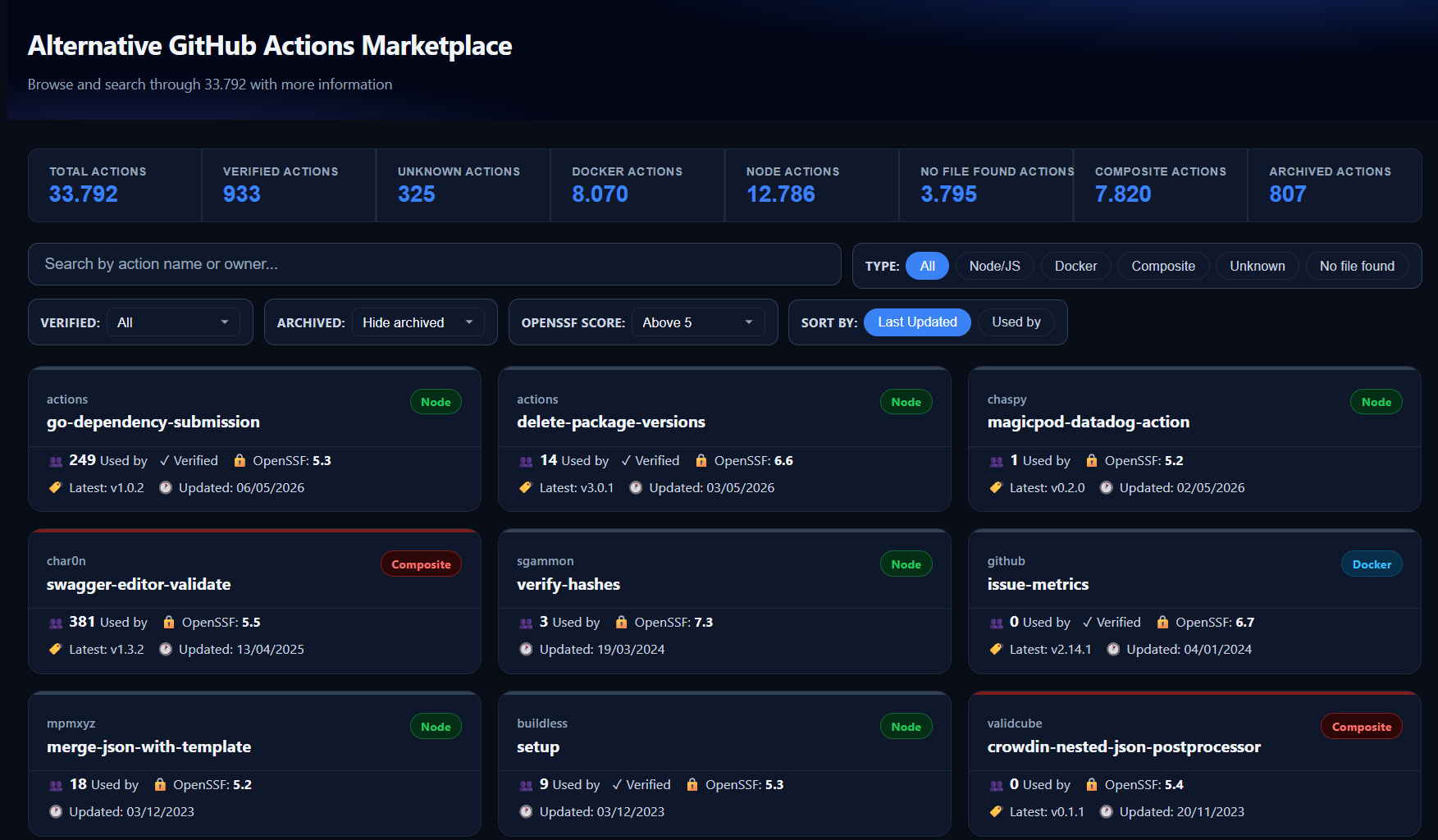Click the Unknown Actions stat 325
Screen dimensions: 1438x840
[x=417, y=194]
